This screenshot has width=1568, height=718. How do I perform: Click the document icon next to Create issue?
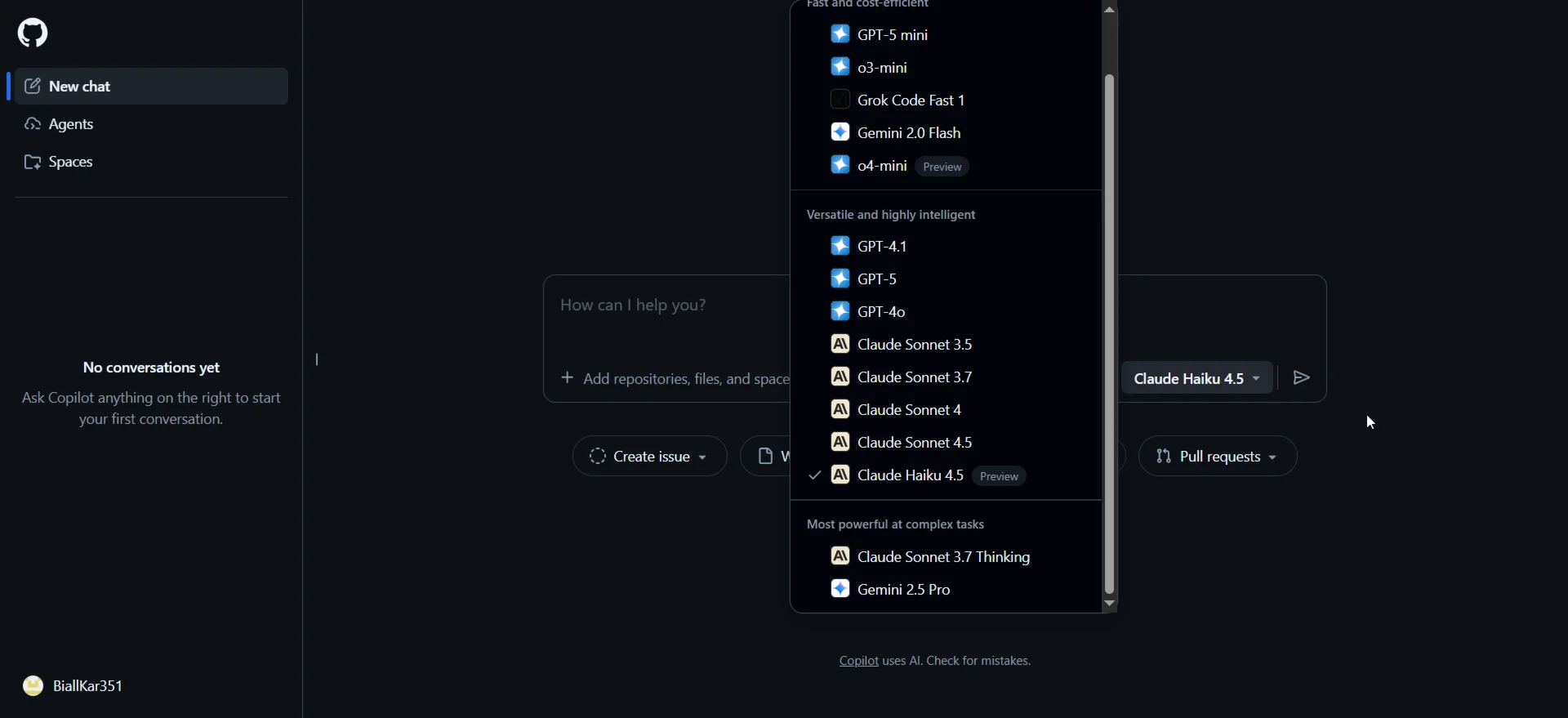tap(765, 456)
